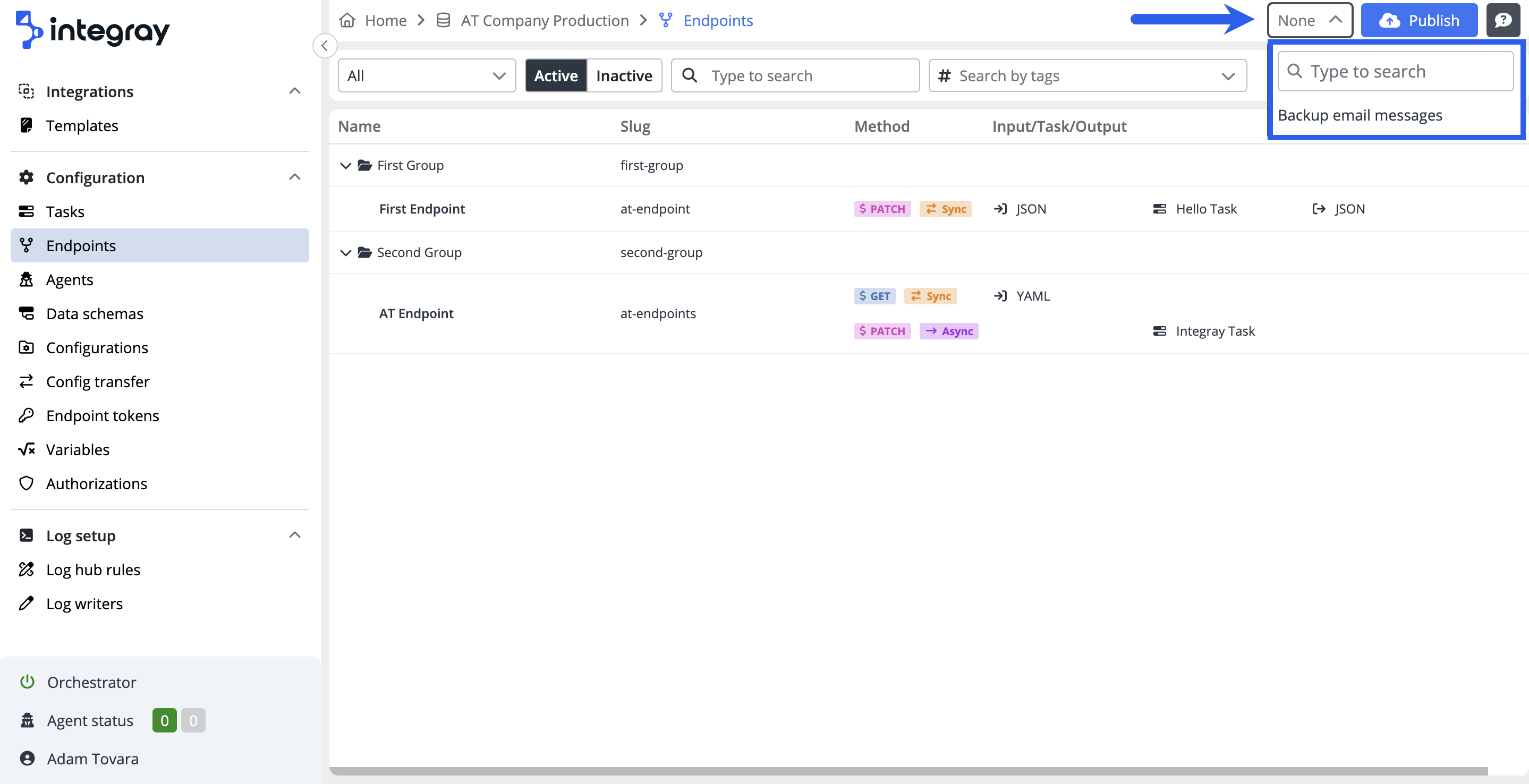
Task: Open Data schemas in sidebar
Action: click(95, 313)
